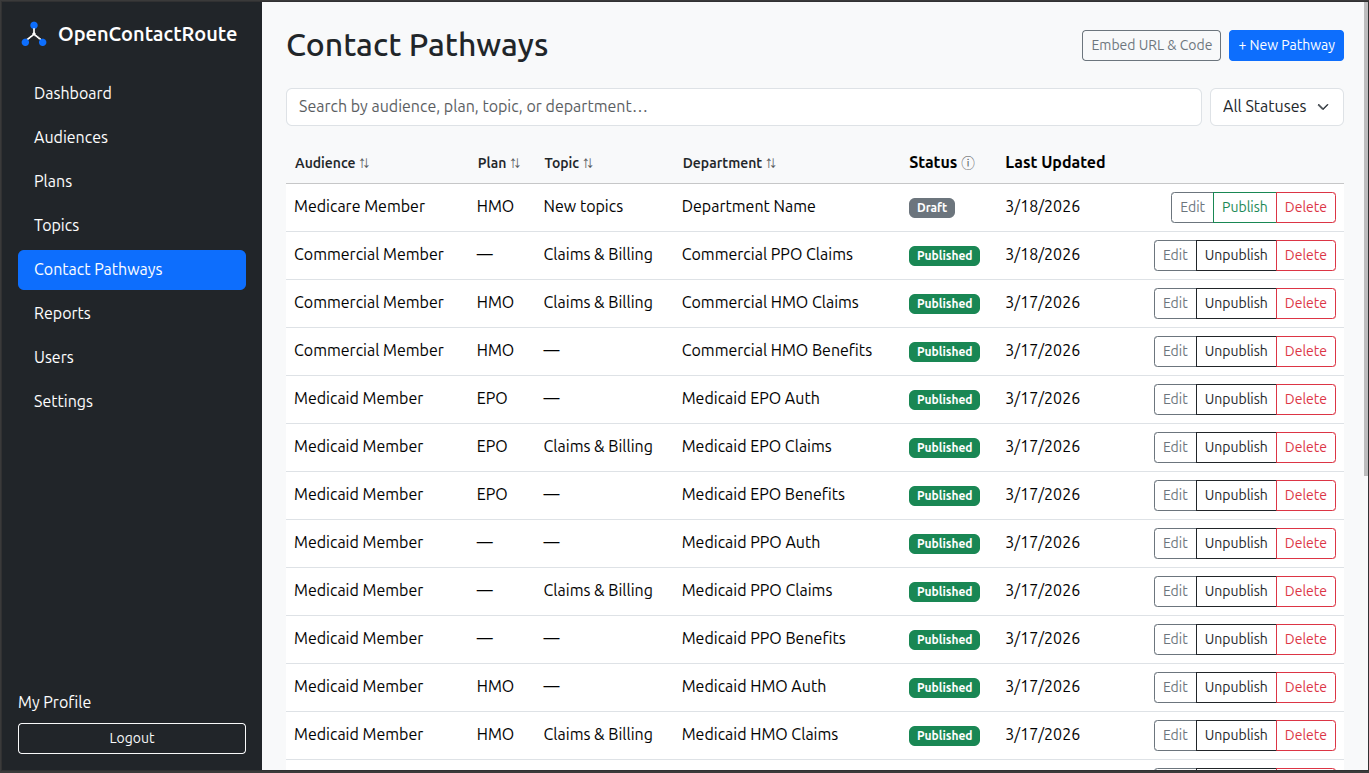
Task: Click the OpenContactRoute logo icon
Action: tap(33, 33)
